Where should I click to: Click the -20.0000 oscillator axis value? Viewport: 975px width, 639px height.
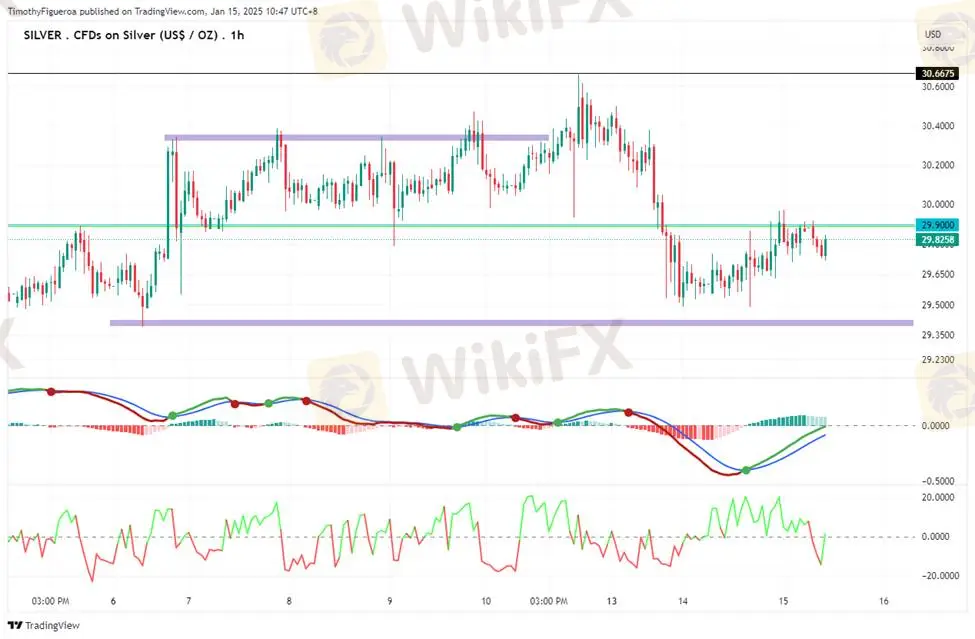coord(939,576)
